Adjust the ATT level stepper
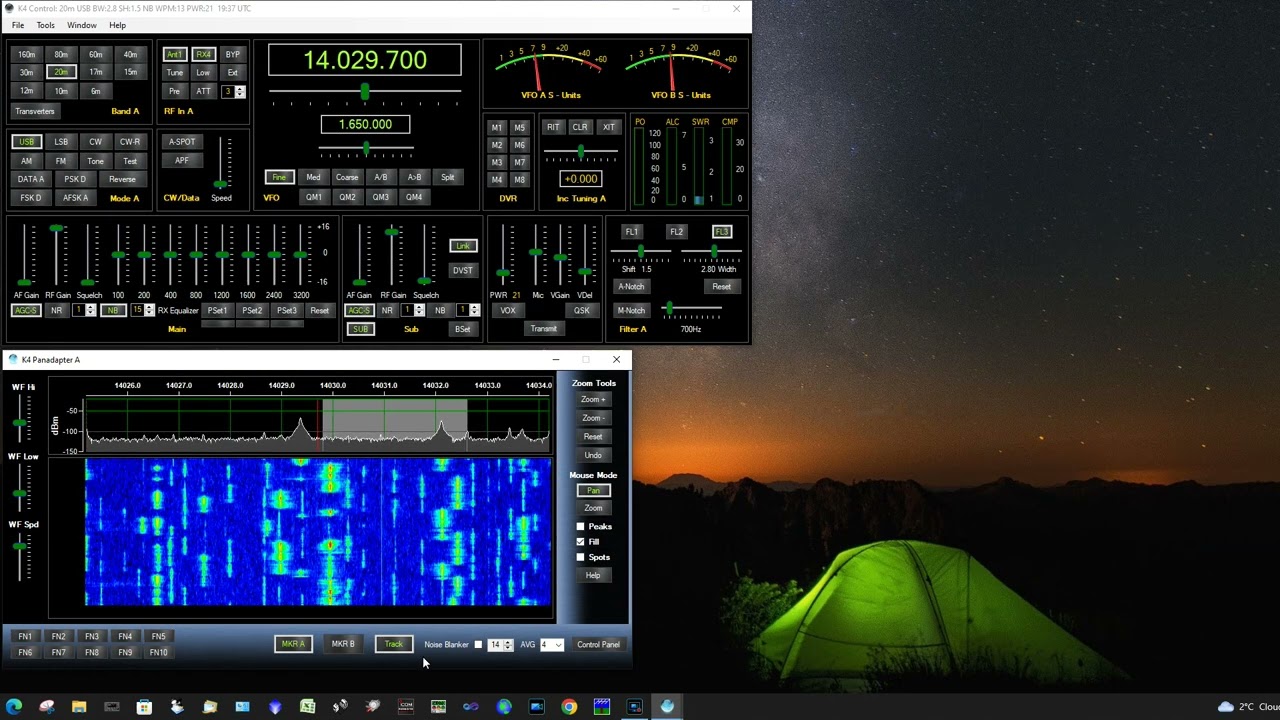Image resolution: width=1280 pixels, height=720 pixels. pyautogui.click(x=240, y=92)
